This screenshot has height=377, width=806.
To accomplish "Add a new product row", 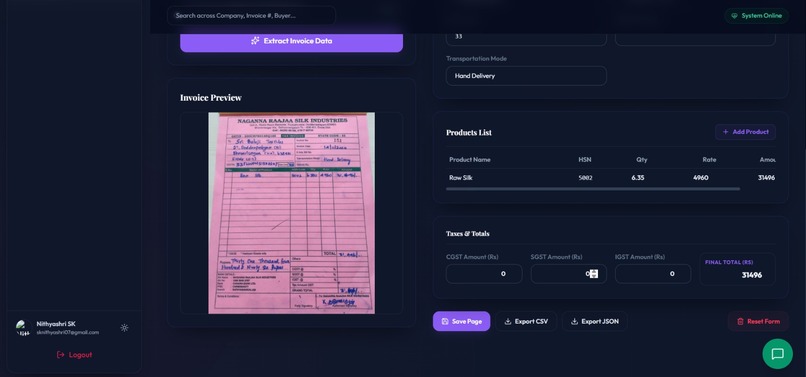I will point(745,132).
